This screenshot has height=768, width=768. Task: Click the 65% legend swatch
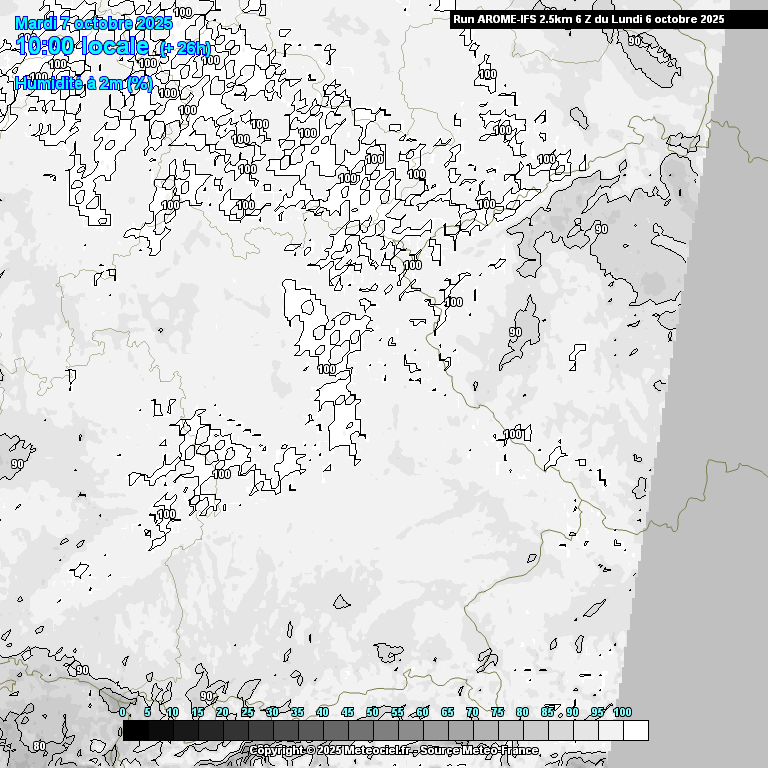coord(460,731)
